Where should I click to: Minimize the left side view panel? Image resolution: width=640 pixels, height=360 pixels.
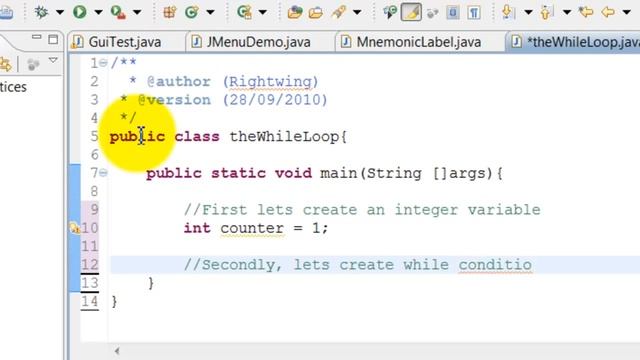36,38
